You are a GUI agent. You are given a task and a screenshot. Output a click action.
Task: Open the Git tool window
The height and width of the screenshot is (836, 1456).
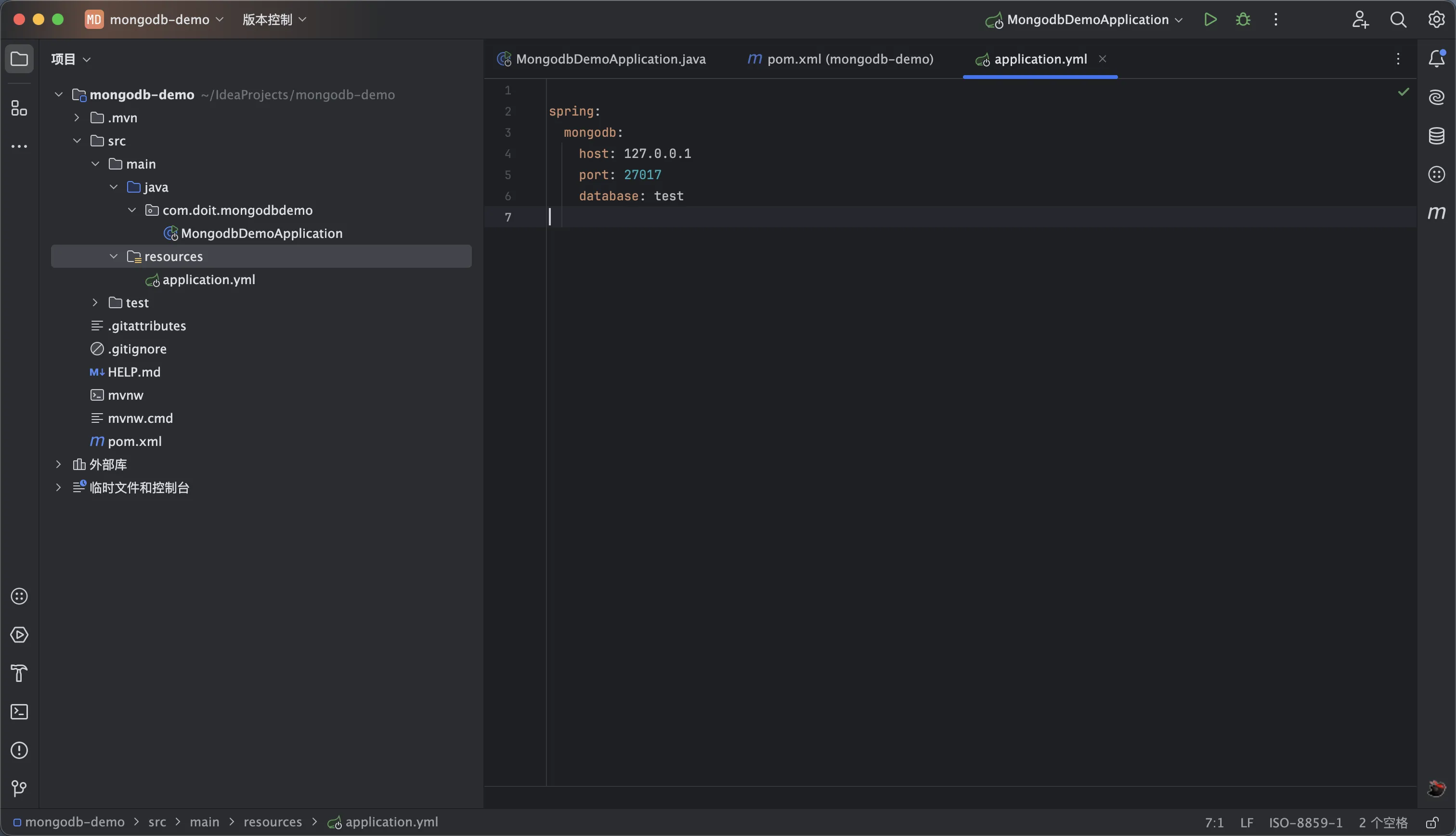[20, 789]
